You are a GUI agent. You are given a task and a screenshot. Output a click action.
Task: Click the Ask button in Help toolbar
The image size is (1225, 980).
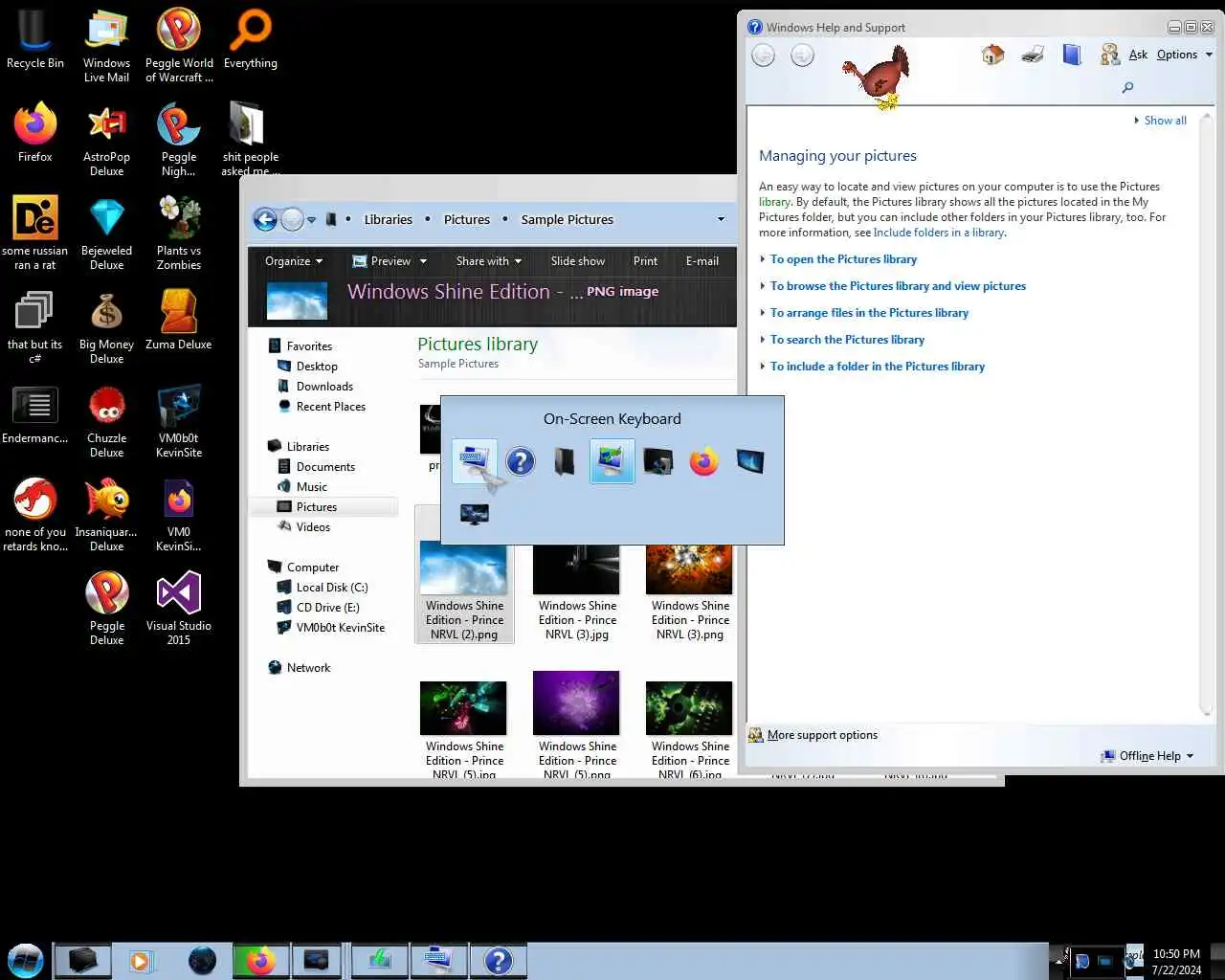(1138, 55)
